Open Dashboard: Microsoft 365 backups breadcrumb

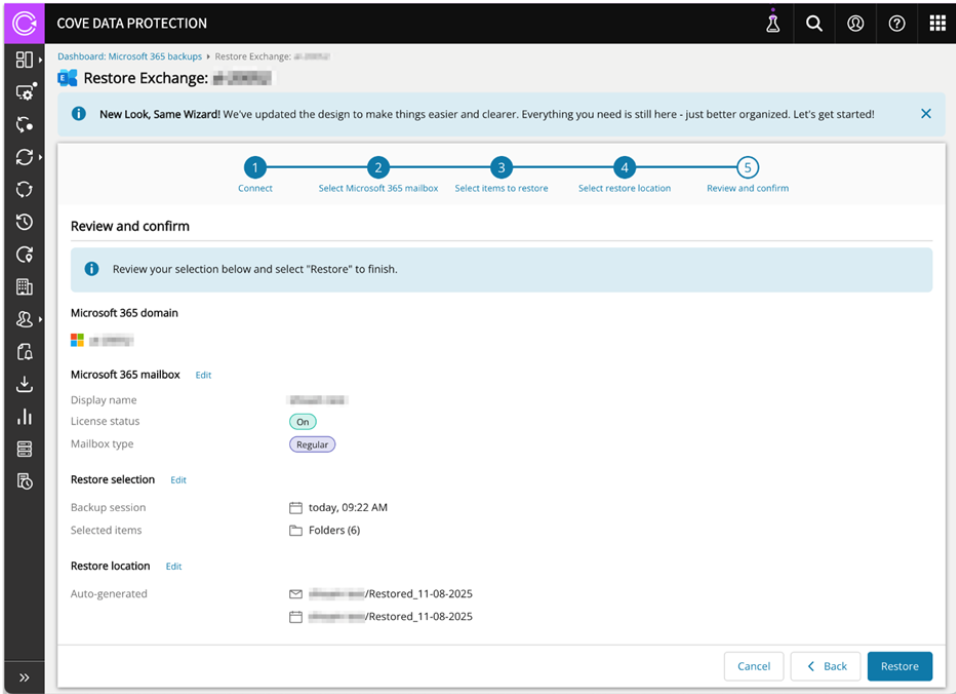[x=129, y=56]
